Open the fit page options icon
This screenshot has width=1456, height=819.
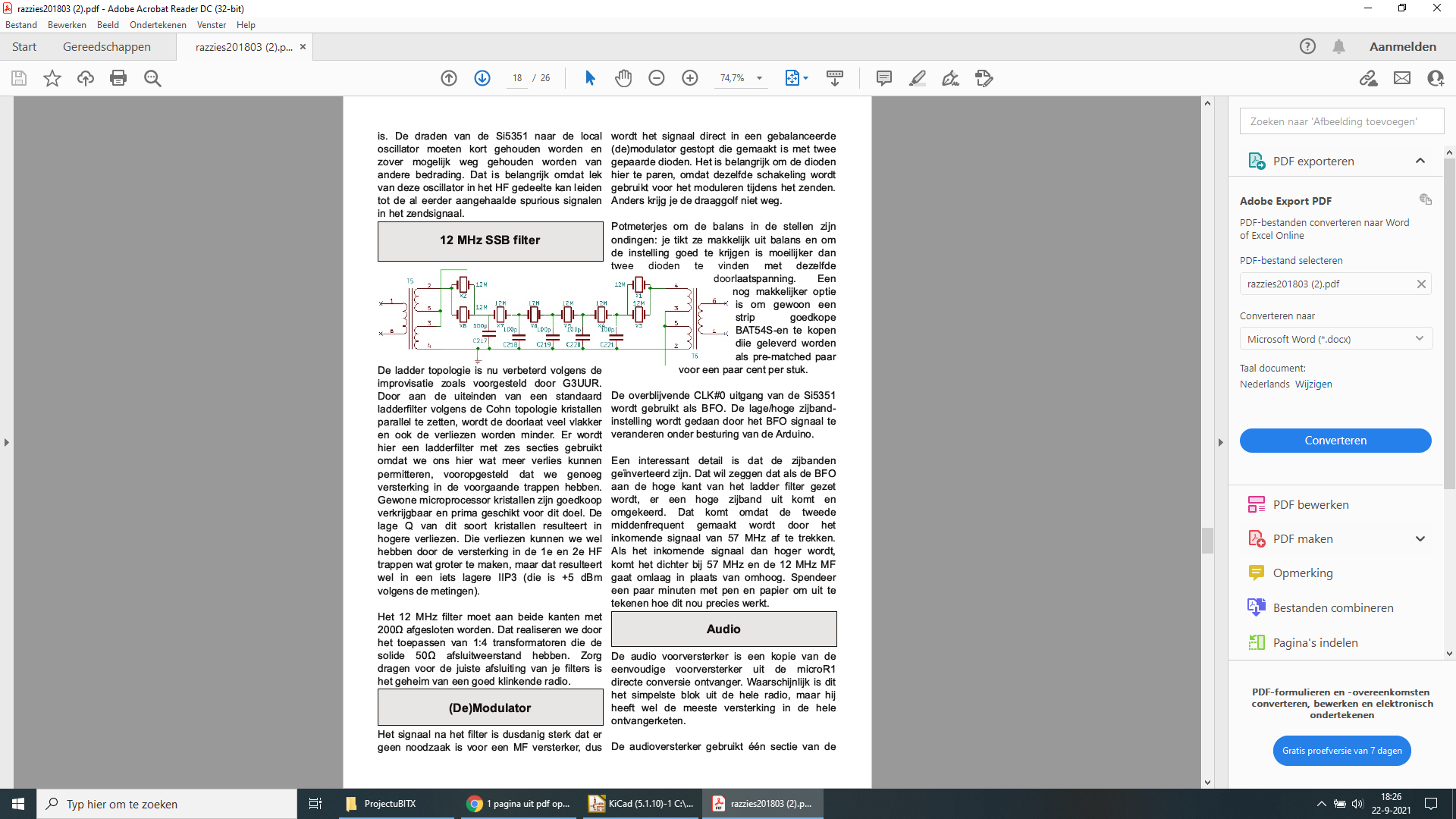pos(792,78)
